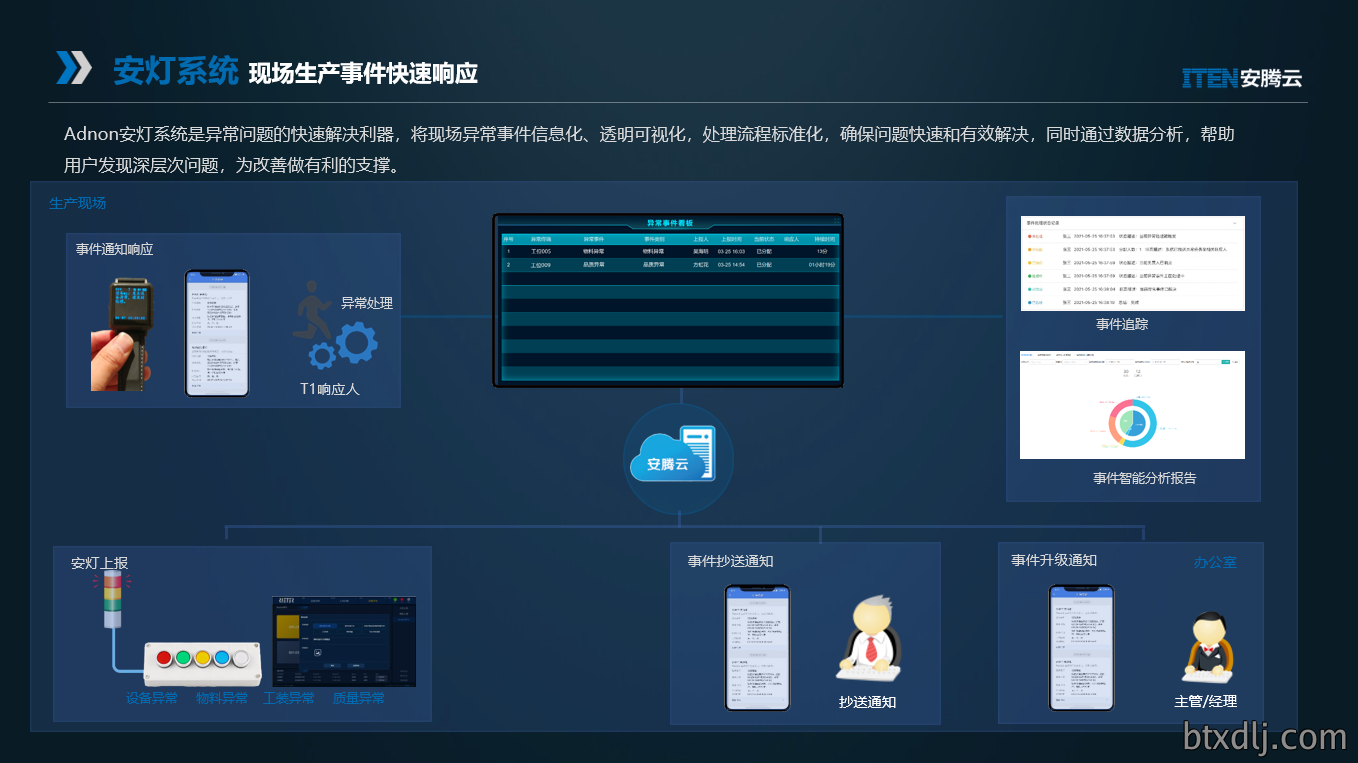Click the blue button on control box
The height and width of the screenshot is (763, 1358).
tap(221, 658)
